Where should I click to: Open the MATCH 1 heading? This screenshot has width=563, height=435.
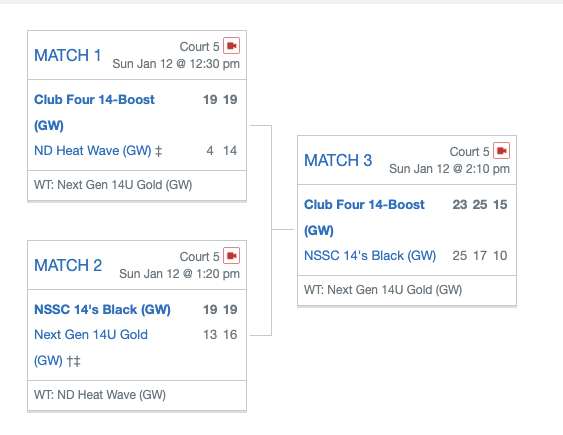pyautogui.click(x=68, y=56)
